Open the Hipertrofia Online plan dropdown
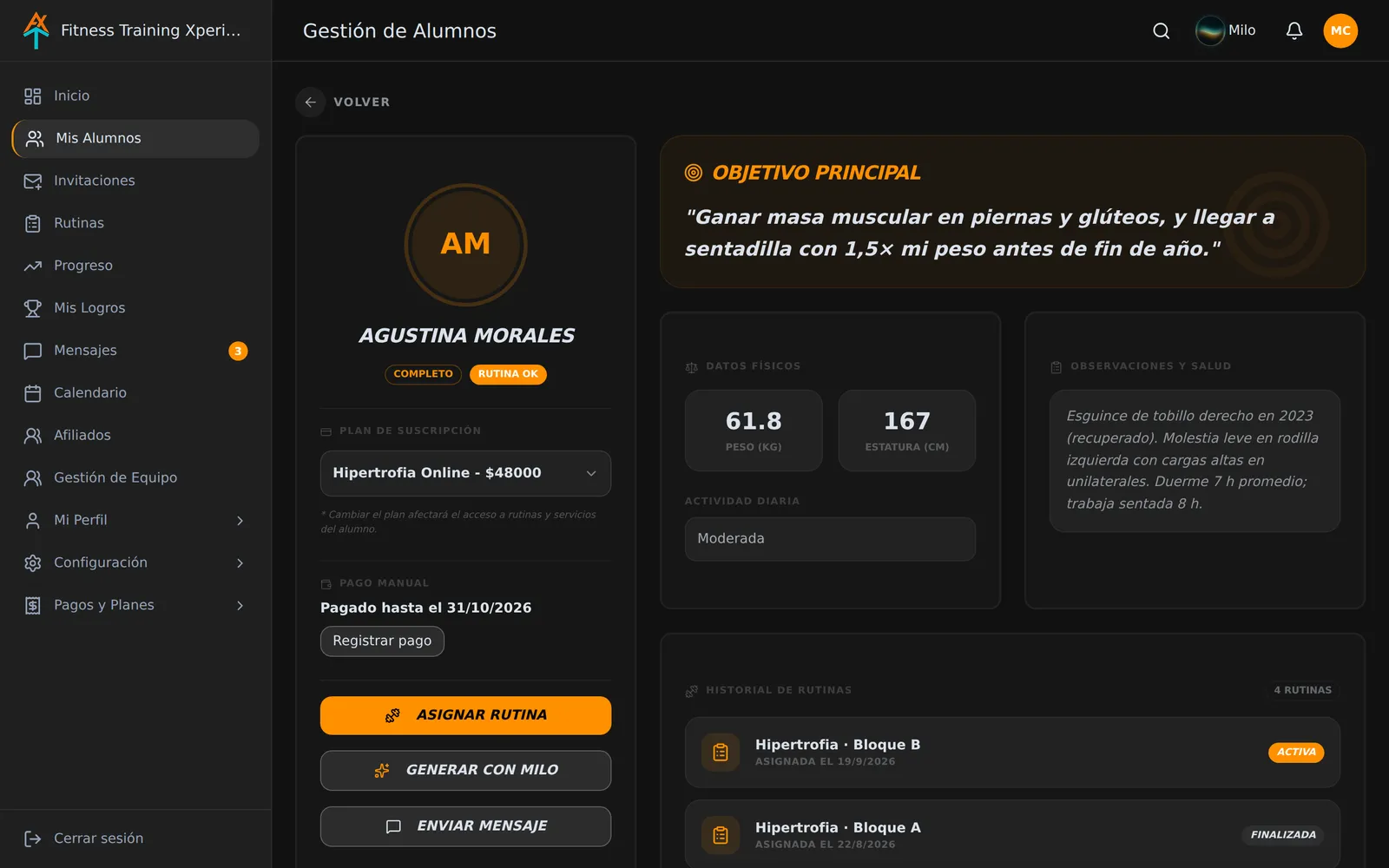 (x=465, y=473)
